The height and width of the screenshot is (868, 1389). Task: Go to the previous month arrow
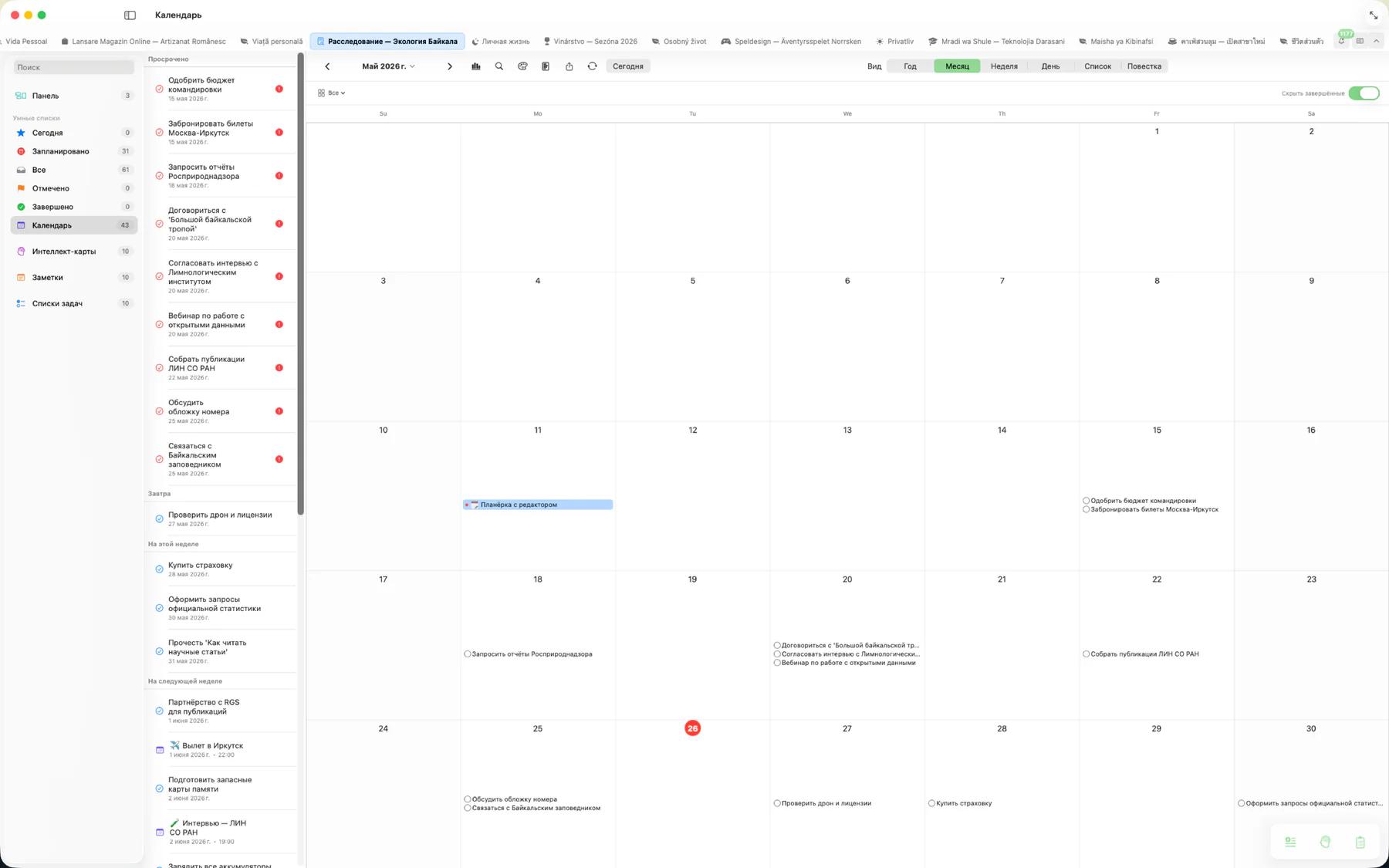tap(327, 66)
